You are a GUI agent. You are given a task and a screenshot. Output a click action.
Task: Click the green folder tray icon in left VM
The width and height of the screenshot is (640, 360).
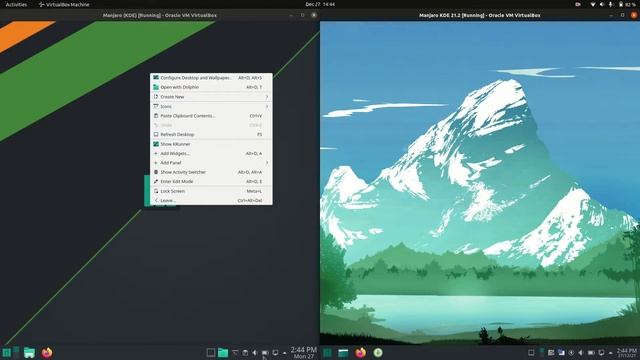(x=223, y=353)
